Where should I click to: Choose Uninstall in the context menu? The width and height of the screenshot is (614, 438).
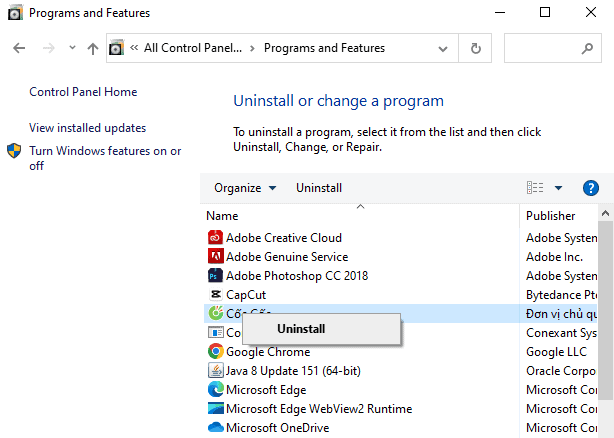pyautogui.click(x=321, y=329)
